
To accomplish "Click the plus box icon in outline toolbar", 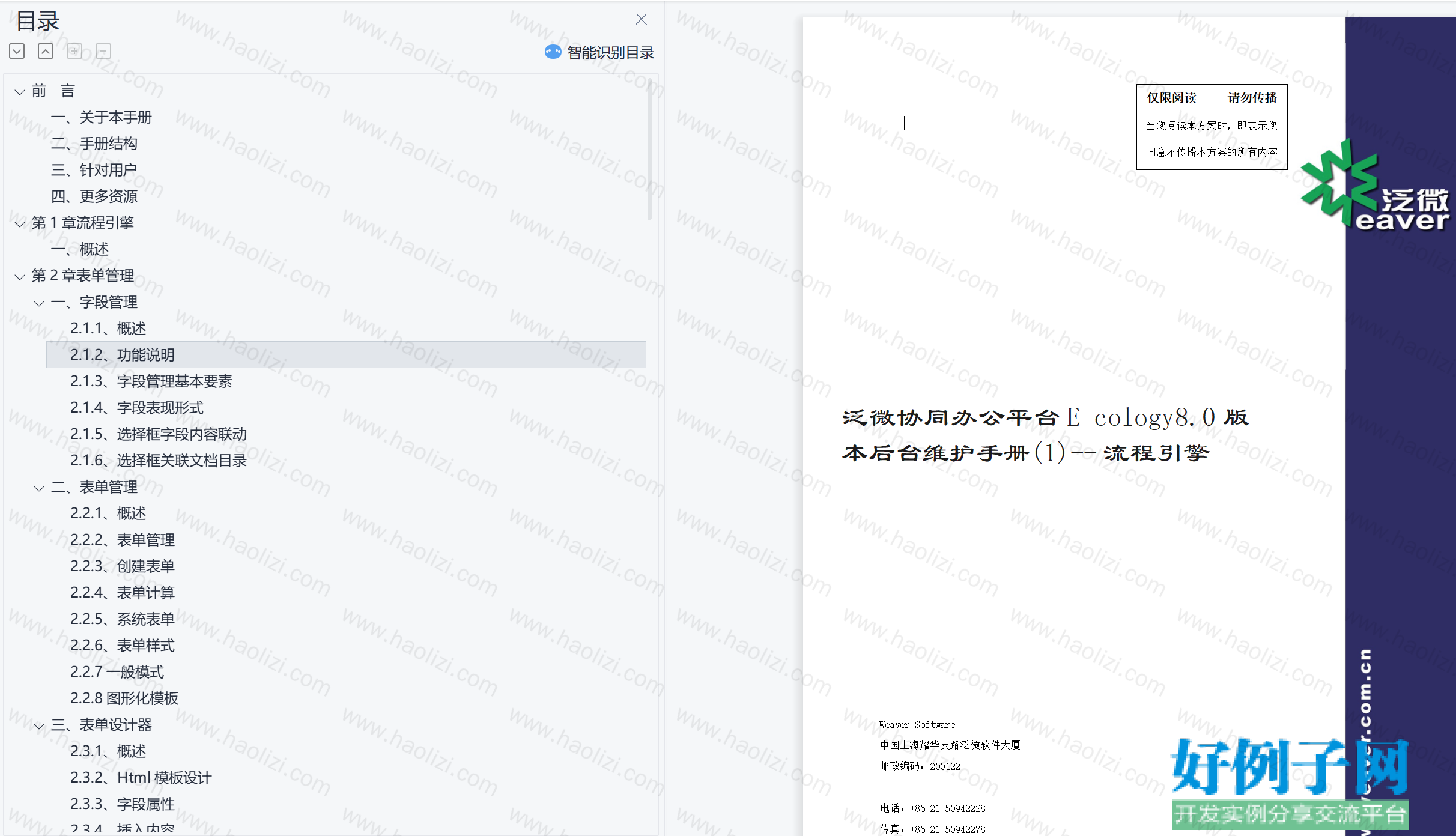I will (74, 52).
